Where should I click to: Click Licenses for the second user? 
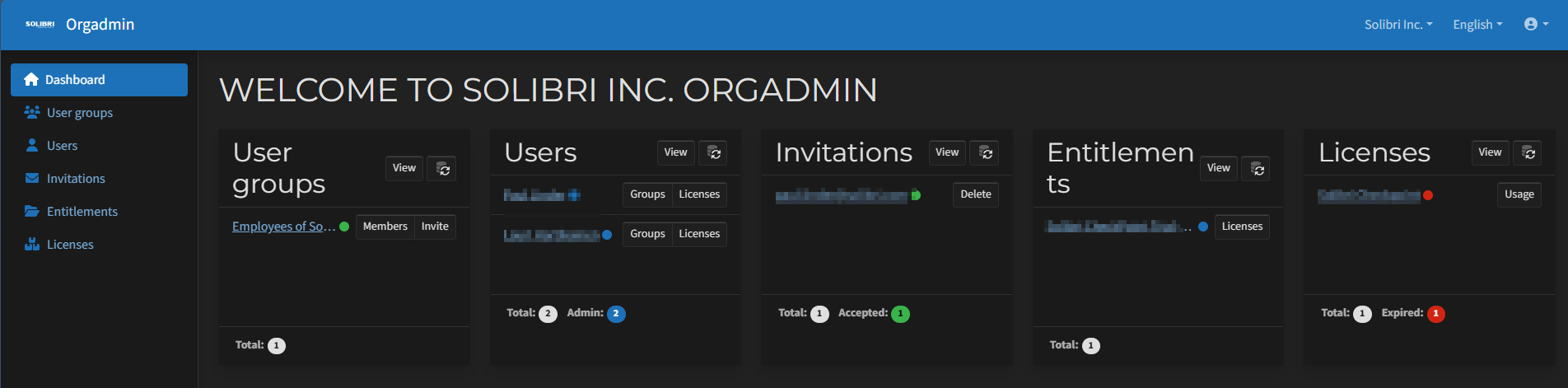tap(699, 234)
